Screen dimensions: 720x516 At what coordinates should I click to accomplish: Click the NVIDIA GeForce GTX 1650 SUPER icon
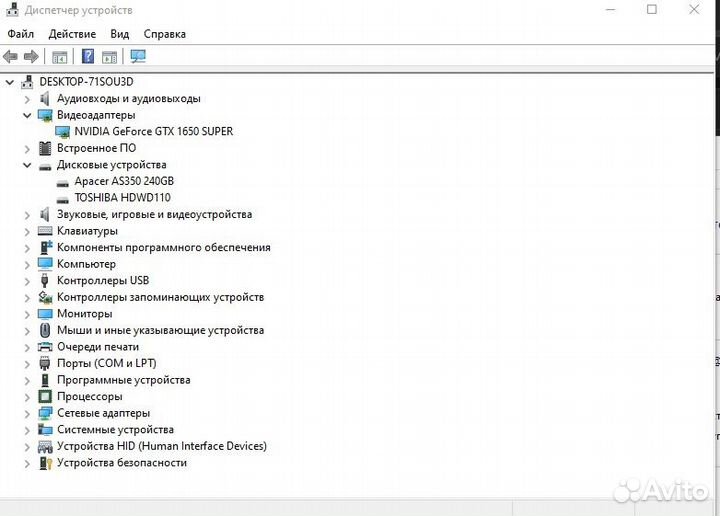tap(62, 132)
